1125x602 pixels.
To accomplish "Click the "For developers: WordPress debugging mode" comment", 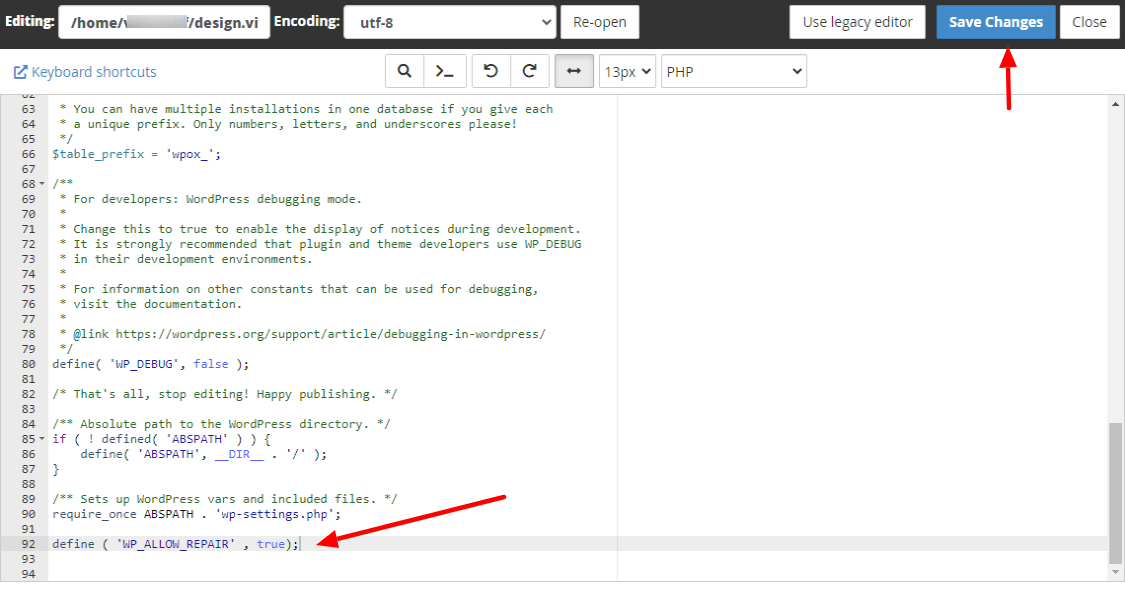I will click(x=211, y=199).
